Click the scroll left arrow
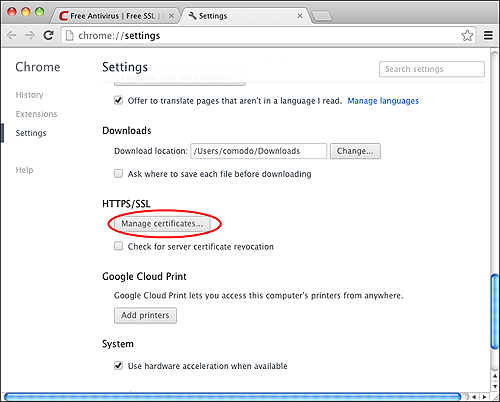Viewport: 500px width, 402px height. coord(474,397)
